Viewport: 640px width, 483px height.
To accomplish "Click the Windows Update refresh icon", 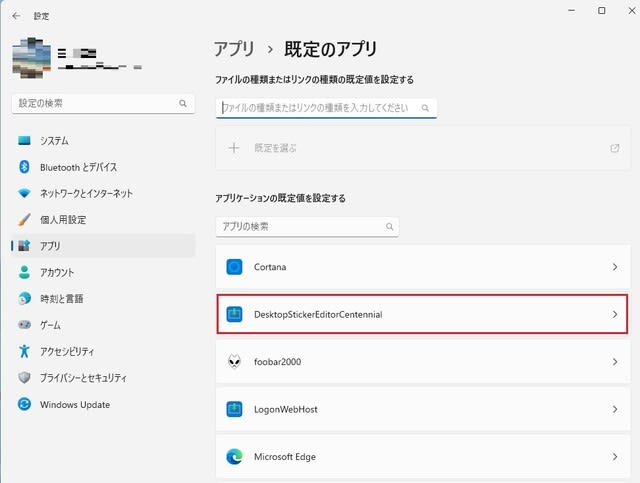I will pos(24,404).
